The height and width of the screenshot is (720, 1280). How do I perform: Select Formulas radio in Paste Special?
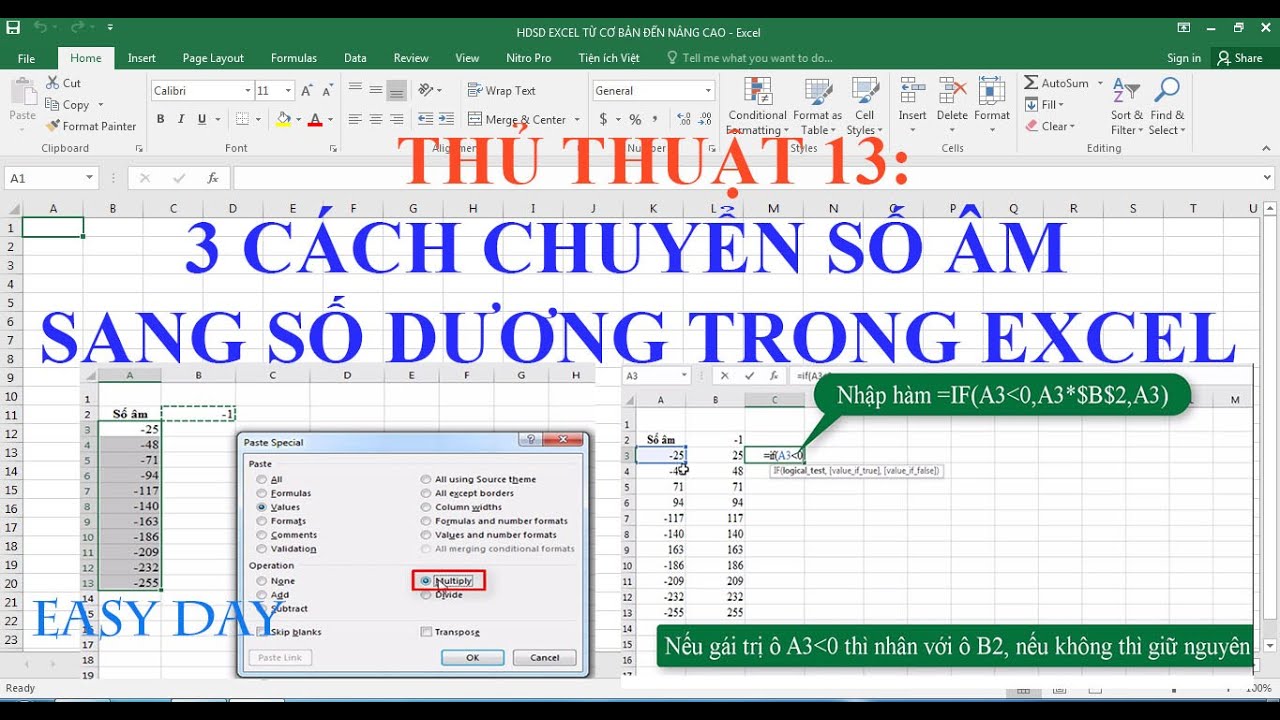click(x=262, y=493)
